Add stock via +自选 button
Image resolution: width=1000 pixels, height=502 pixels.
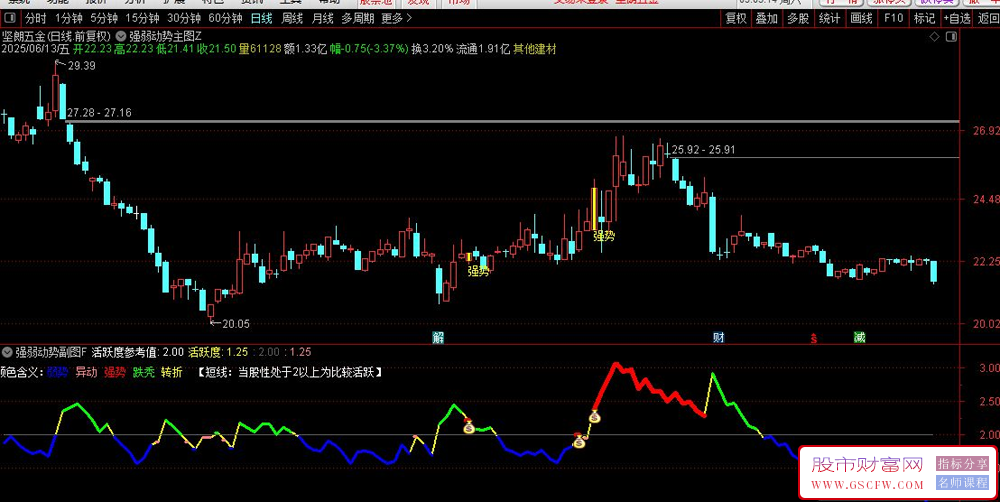[x=957, y=18]
